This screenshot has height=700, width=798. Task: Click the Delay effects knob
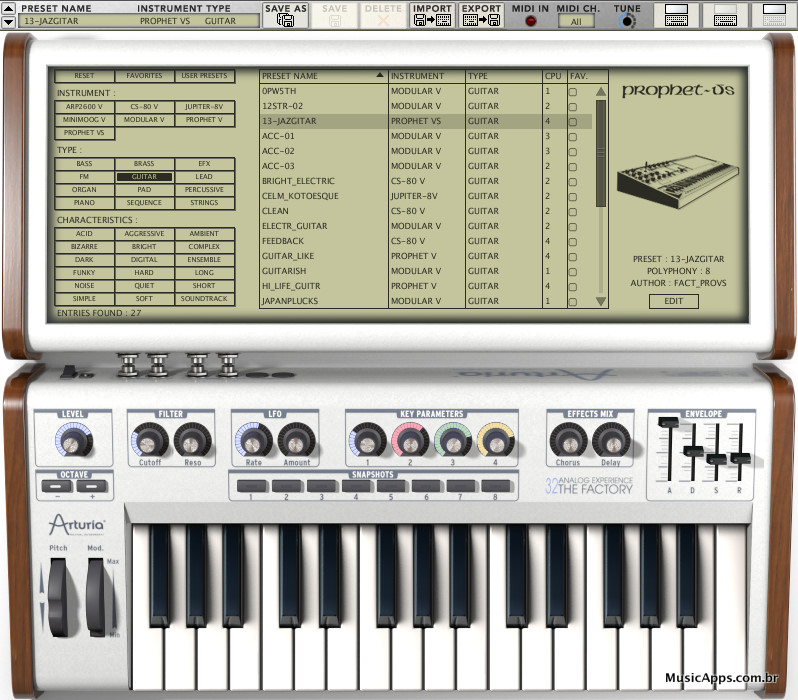click(611, 441)
